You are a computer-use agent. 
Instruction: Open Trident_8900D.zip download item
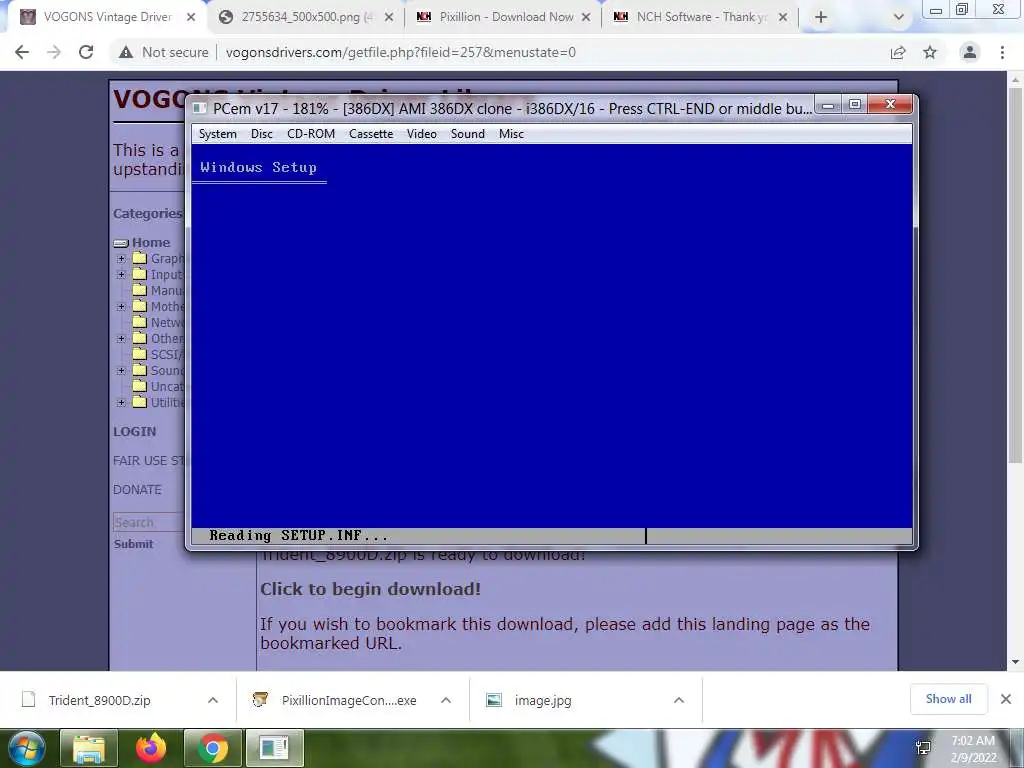[x=99, y=700]
